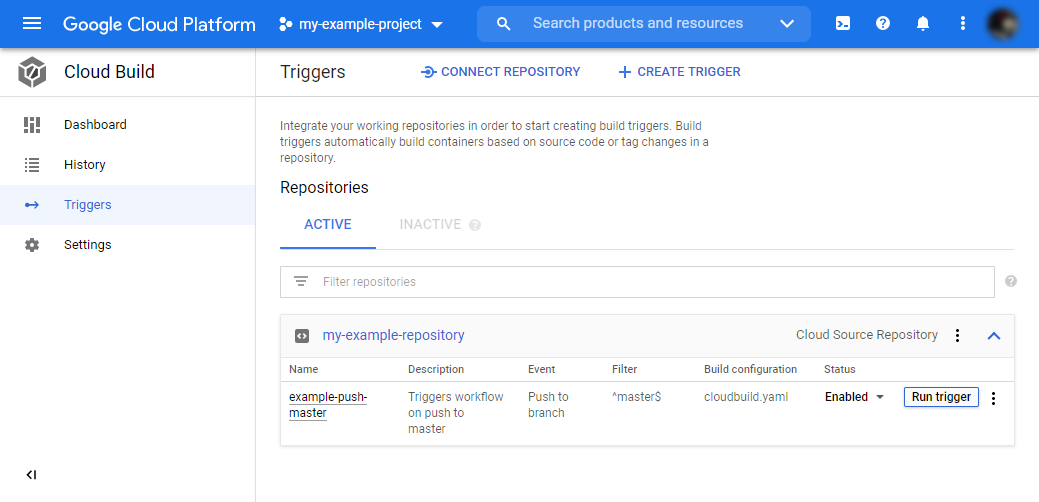Click the Dashboard sidebar icon
This screenshot has width=1039, height=502.
[32, 125]
